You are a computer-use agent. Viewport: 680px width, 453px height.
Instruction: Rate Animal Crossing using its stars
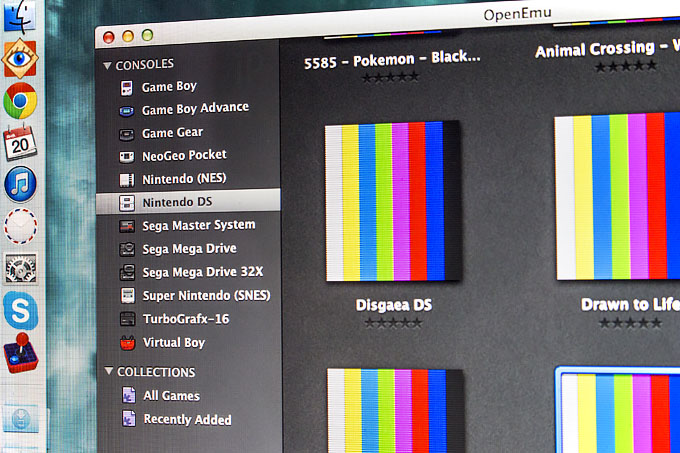(x=626, y=67)
